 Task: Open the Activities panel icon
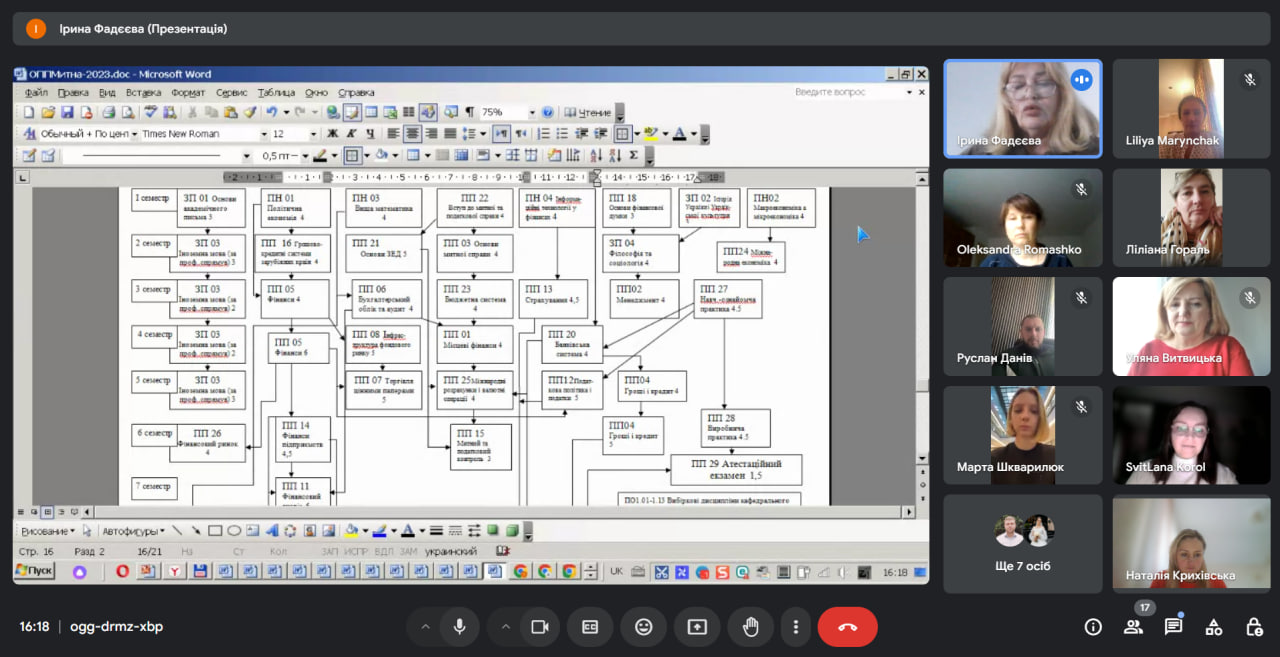1213,627
